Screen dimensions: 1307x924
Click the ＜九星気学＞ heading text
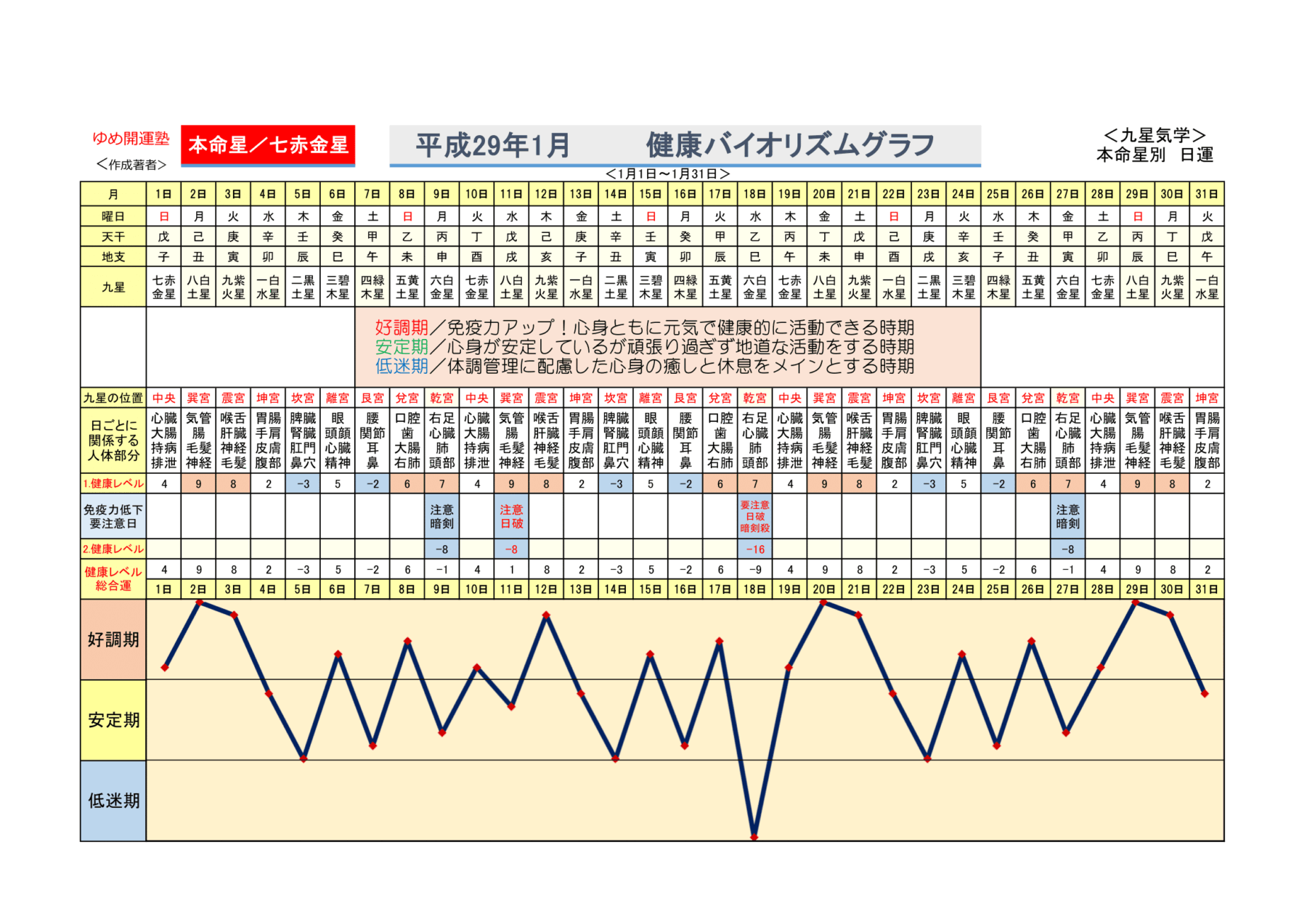coord(1155,135)
